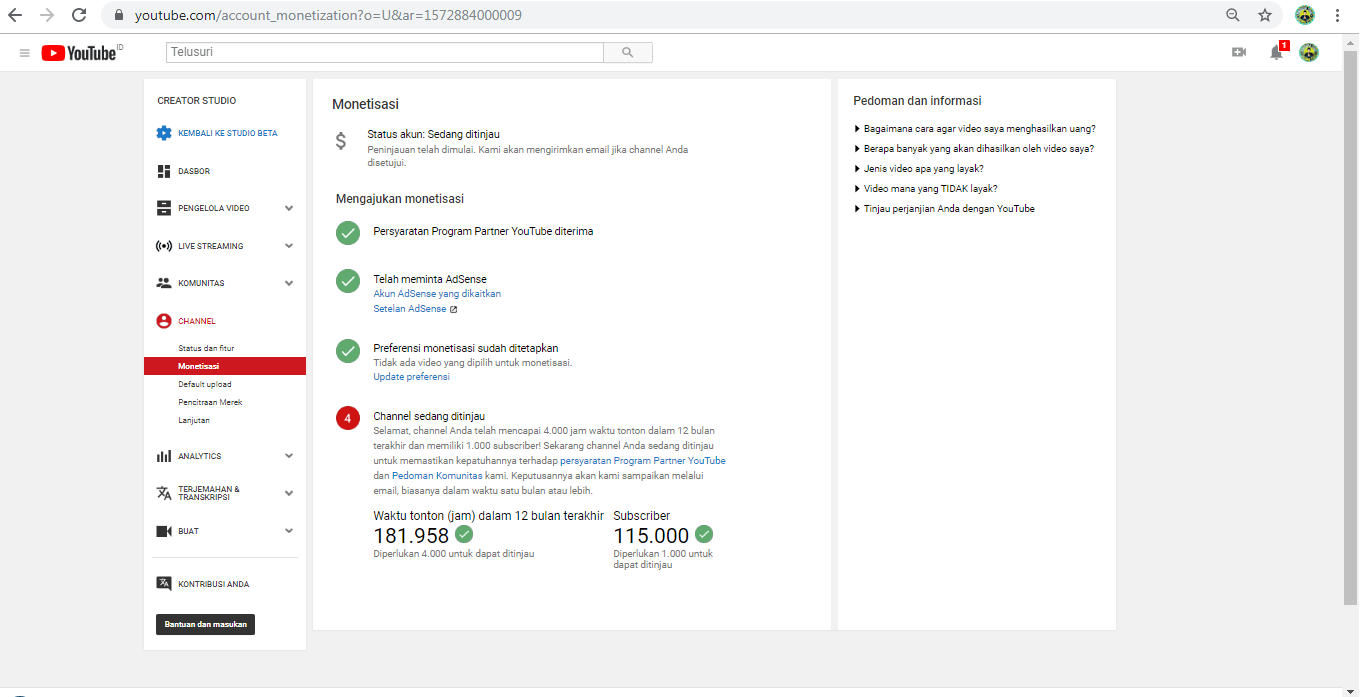Viewport: 1367px width, 697px height.
Task: Open the YouTube hamburger guide menu
Action: tap(25, 53)
